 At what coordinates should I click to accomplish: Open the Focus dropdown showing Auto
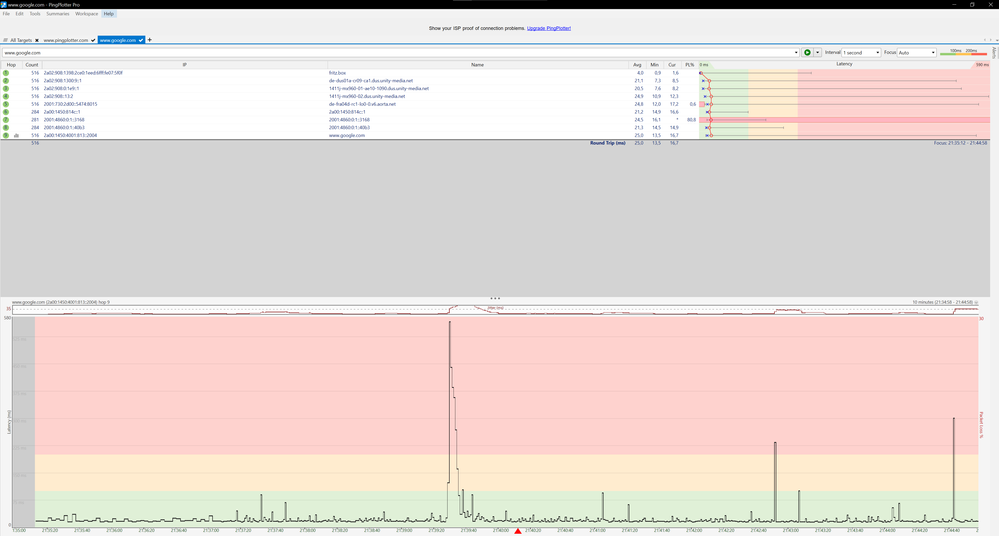tap(917, 52)
